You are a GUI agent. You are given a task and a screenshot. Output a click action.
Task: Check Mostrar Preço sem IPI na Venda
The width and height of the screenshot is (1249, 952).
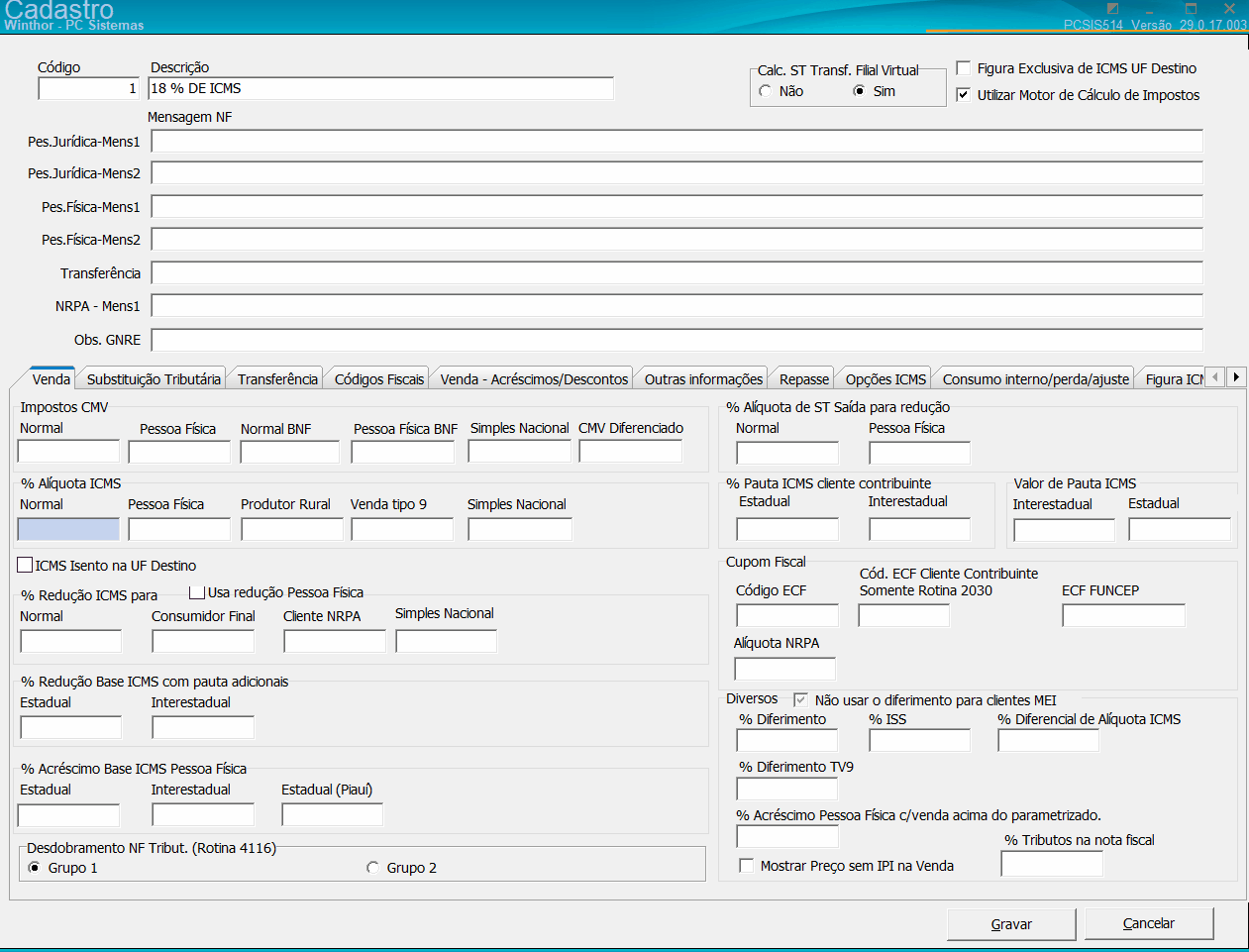pos(747,866)
